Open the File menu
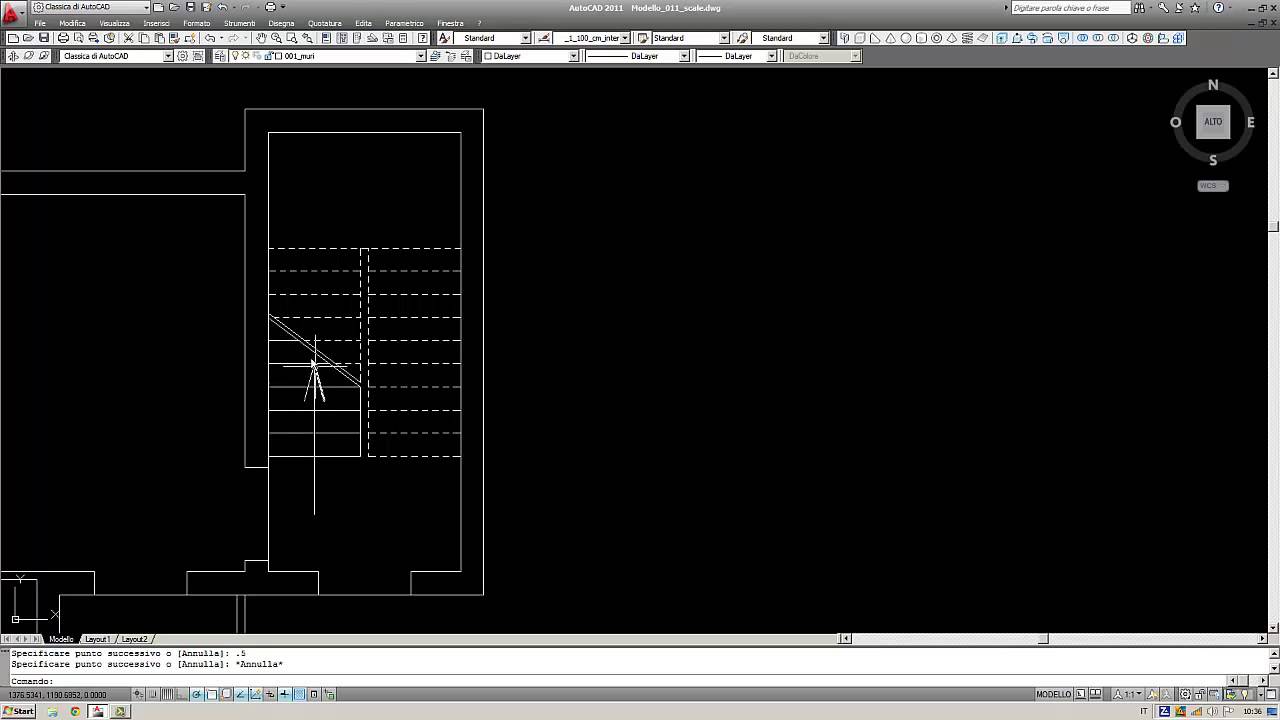Screen dimensions: 1280x720 (x=40, y=23)
